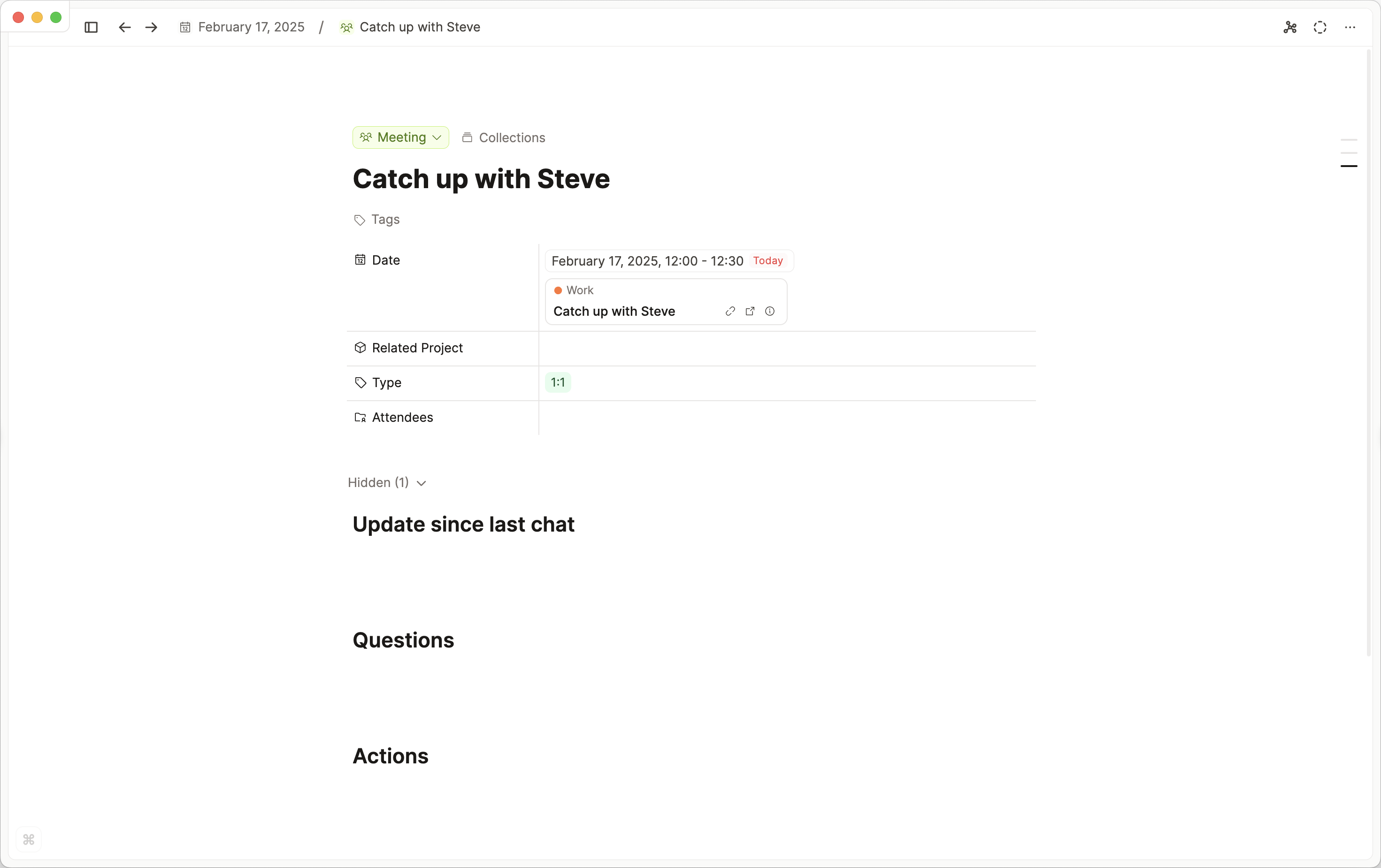Toggle the sidebar panel icon
Screen dimensions: 1381x868
[x=91, y=28]
